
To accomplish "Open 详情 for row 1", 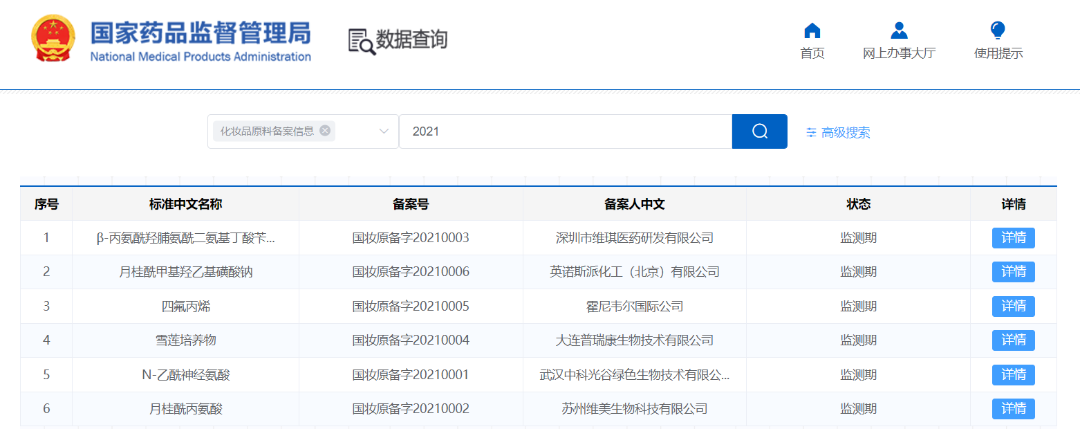I will [1013, 238].
